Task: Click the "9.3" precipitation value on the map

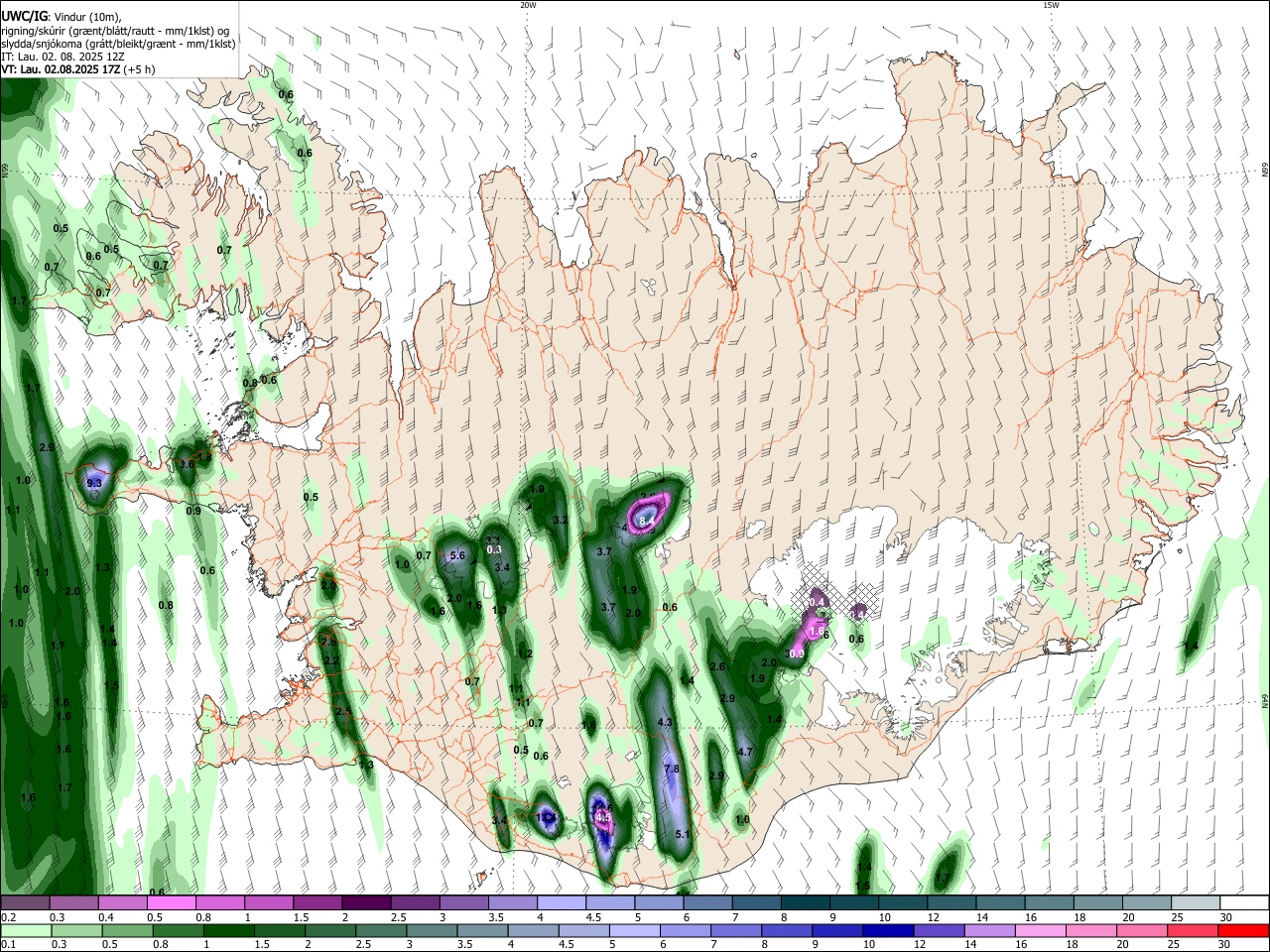Action: click(x=94, y=483)
